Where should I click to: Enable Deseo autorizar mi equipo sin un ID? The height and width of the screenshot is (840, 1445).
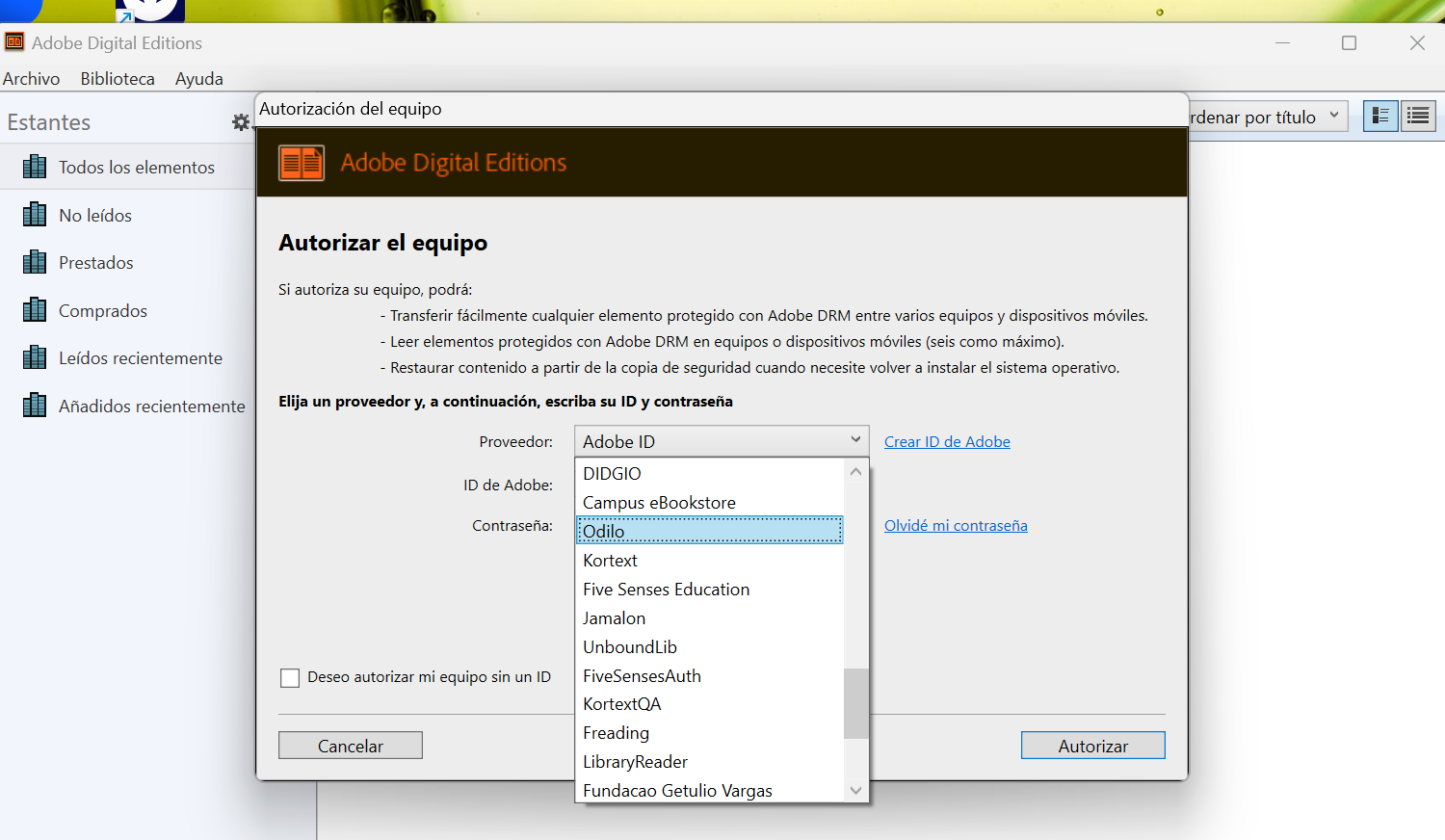point(290,678)
